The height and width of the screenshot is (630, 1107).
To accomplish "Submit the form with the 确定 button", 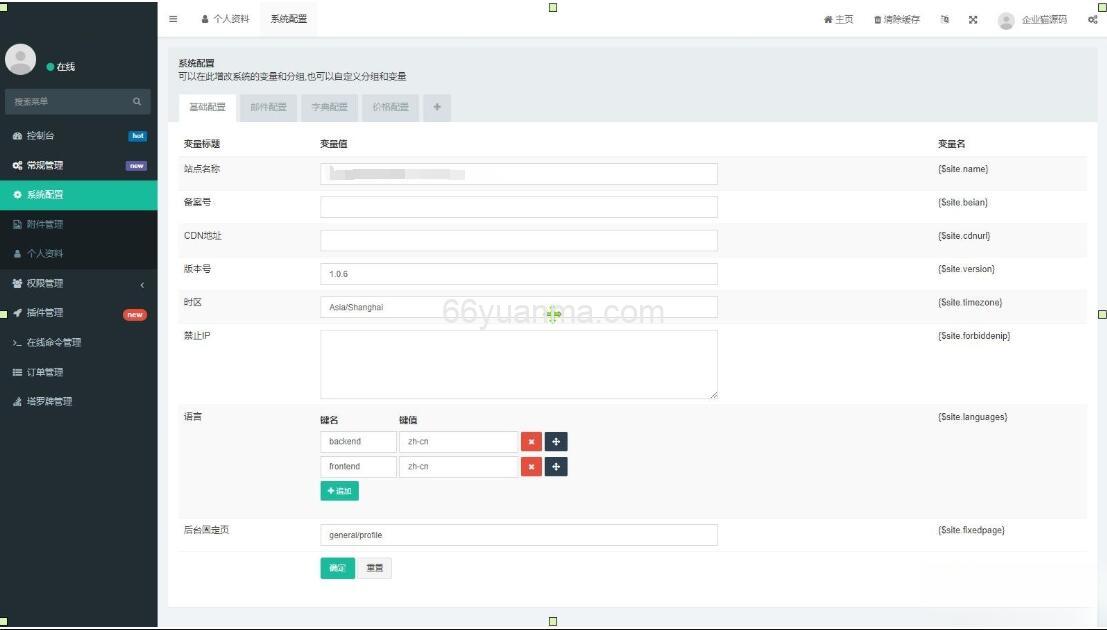I will [x=337, y=567].
